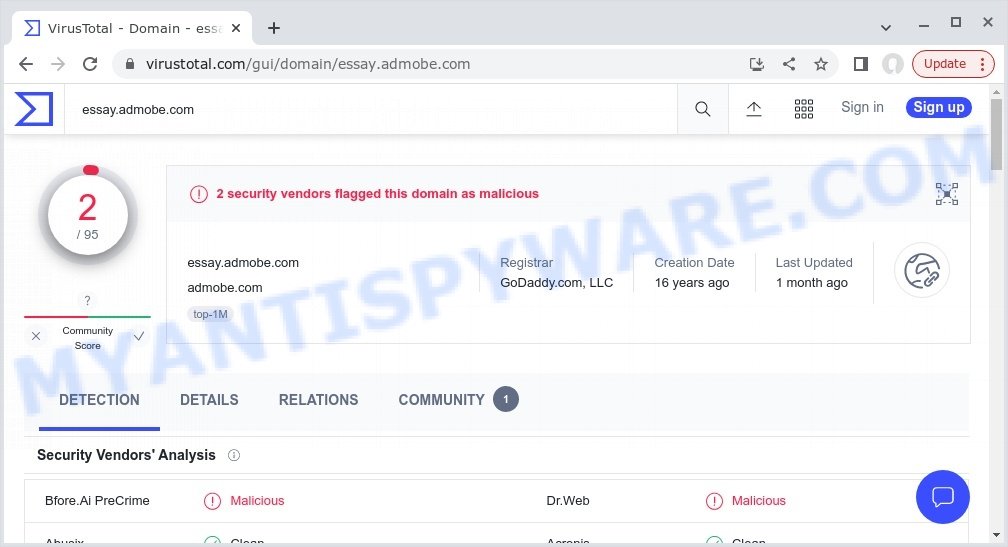
Task: Click the graph/expand icon in the alert banner
Action: click(946, 194)
